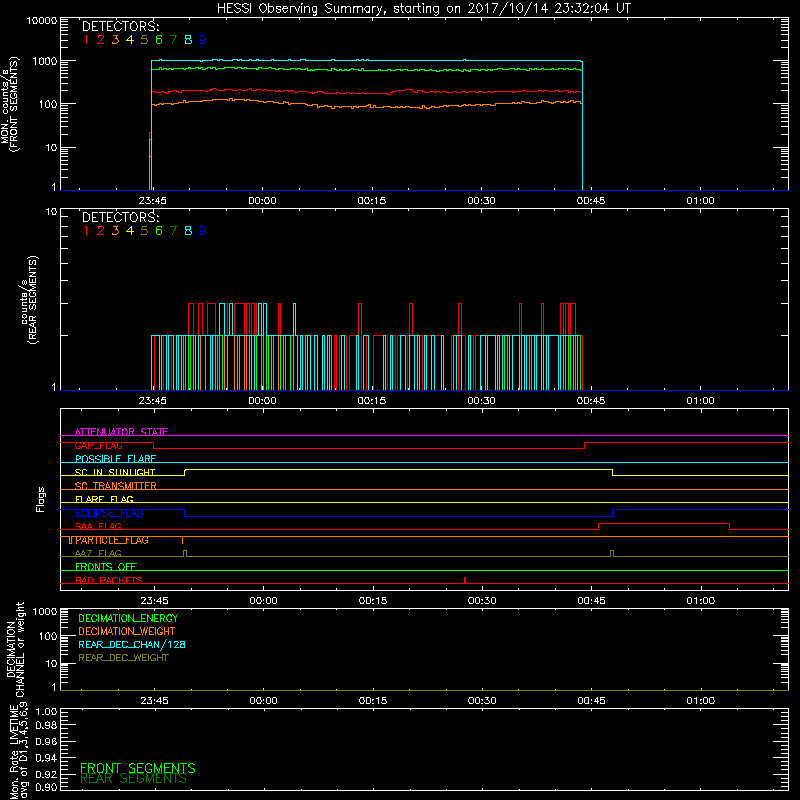Select the 00:30 time label under the rear segments plot
Screen dimensions: 800x800
click(x=482, y=401)
